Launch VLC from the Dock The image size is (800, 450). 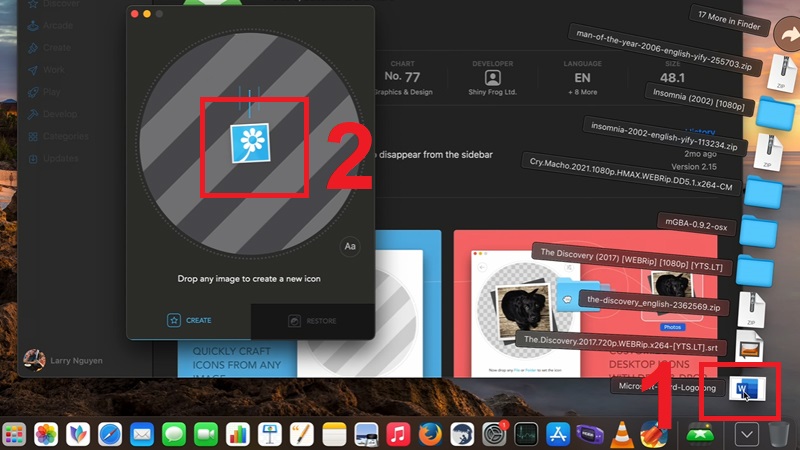(622, 435)
